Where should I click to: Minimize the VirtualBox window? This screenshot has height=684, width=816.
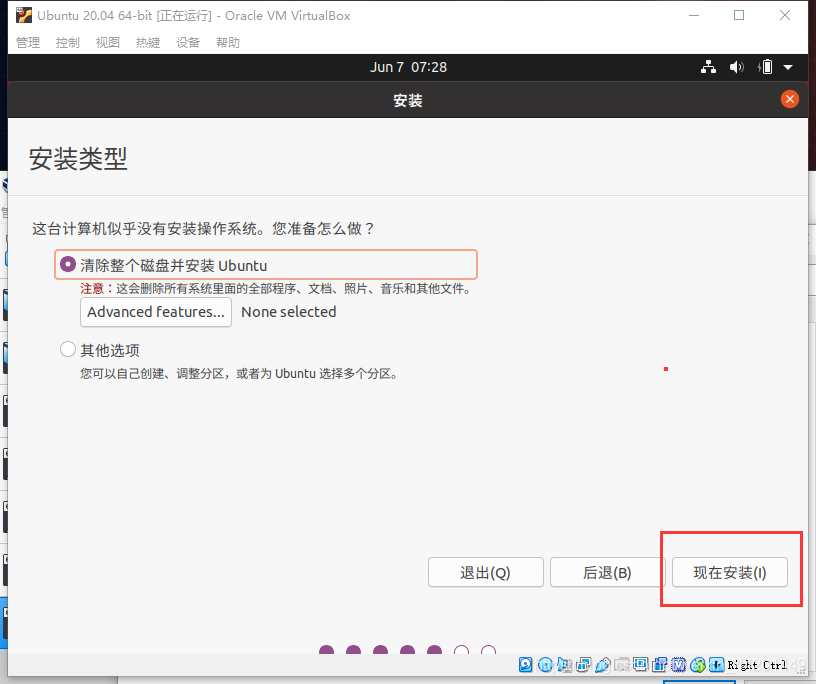pyautogui.click(x=694, y=16)
